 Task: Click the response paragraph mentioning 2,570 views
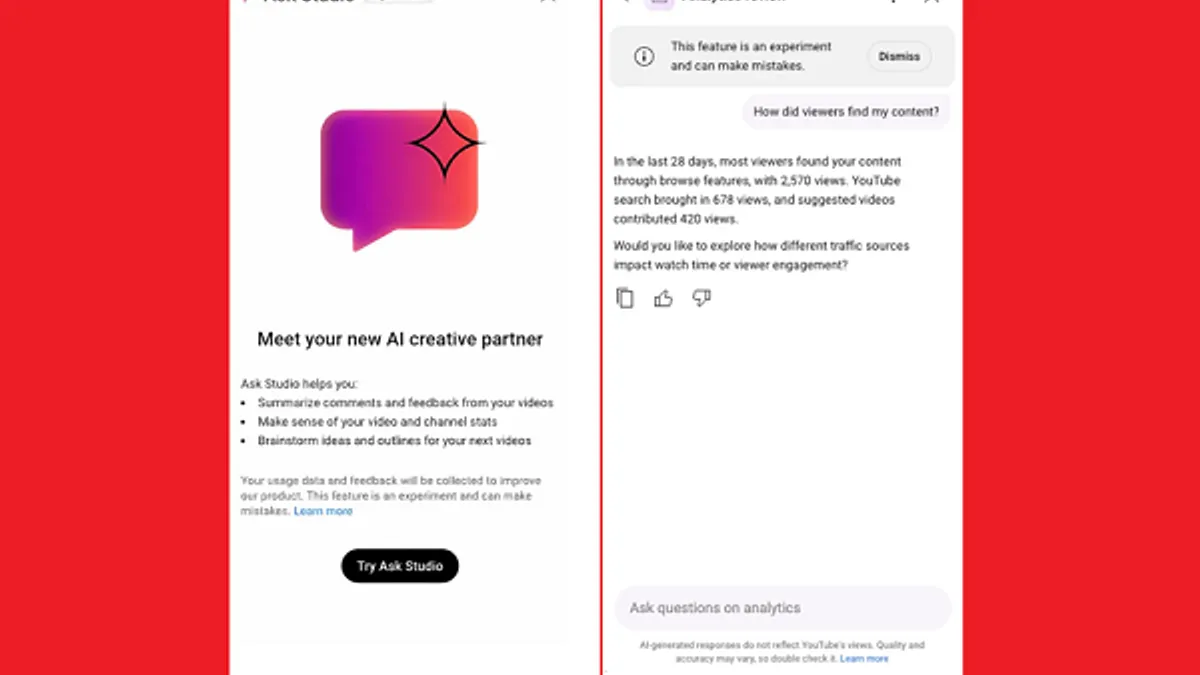coord(759,190)
